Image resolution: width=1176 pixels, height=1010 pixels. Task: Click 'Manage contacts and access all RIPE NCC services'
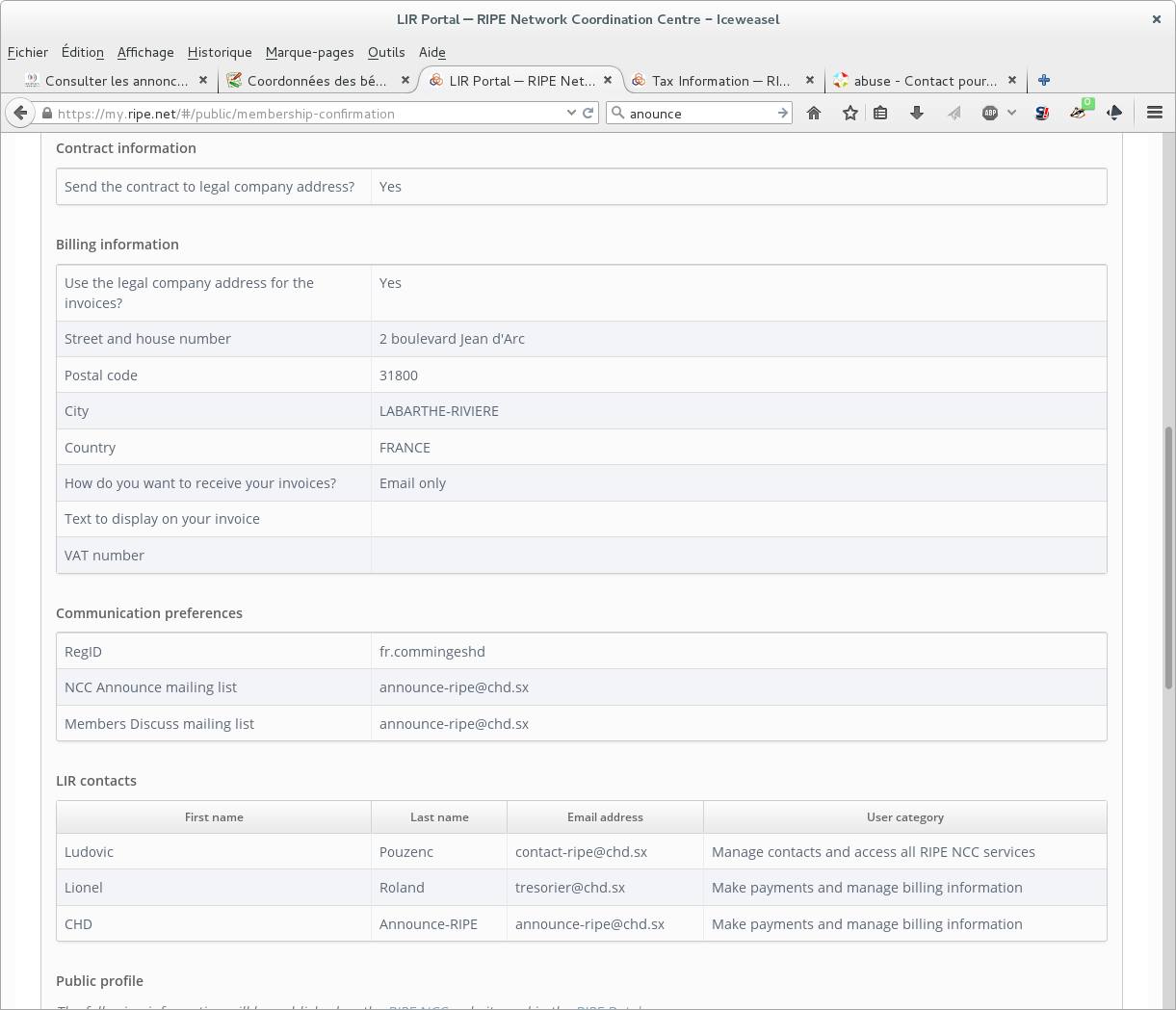(874, 852)
